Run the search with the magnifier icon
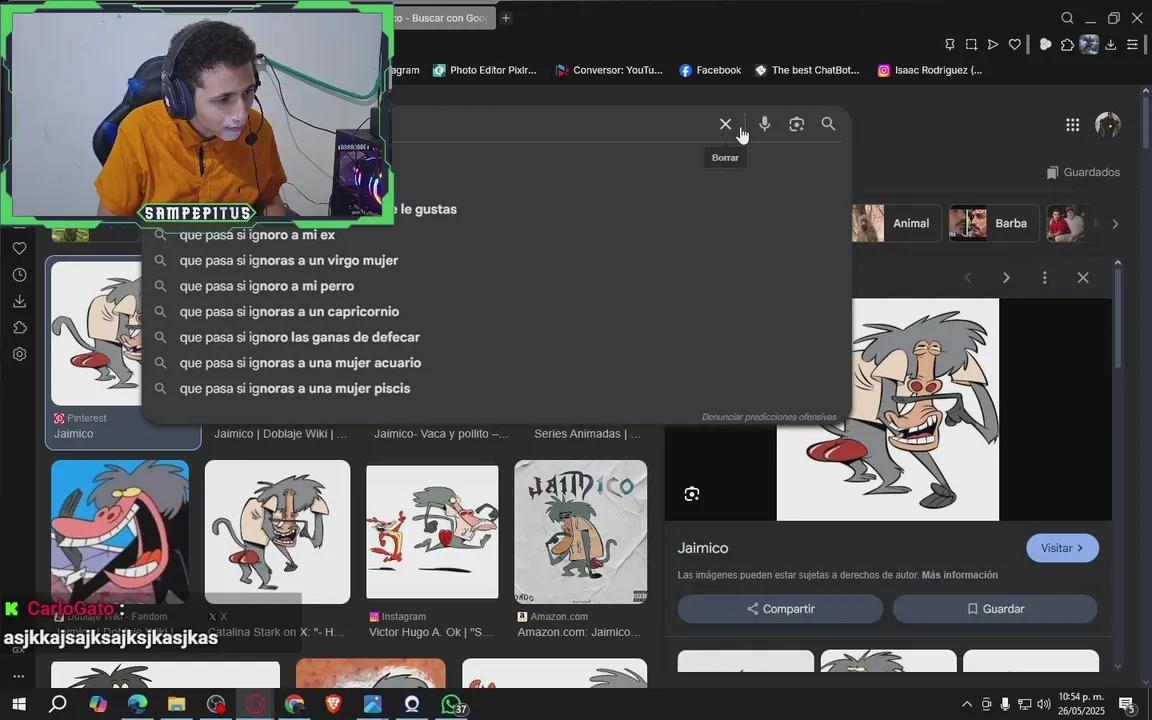Image resolution: width=1152 pixels, height=720 pixels. click(x=828, y=124)
